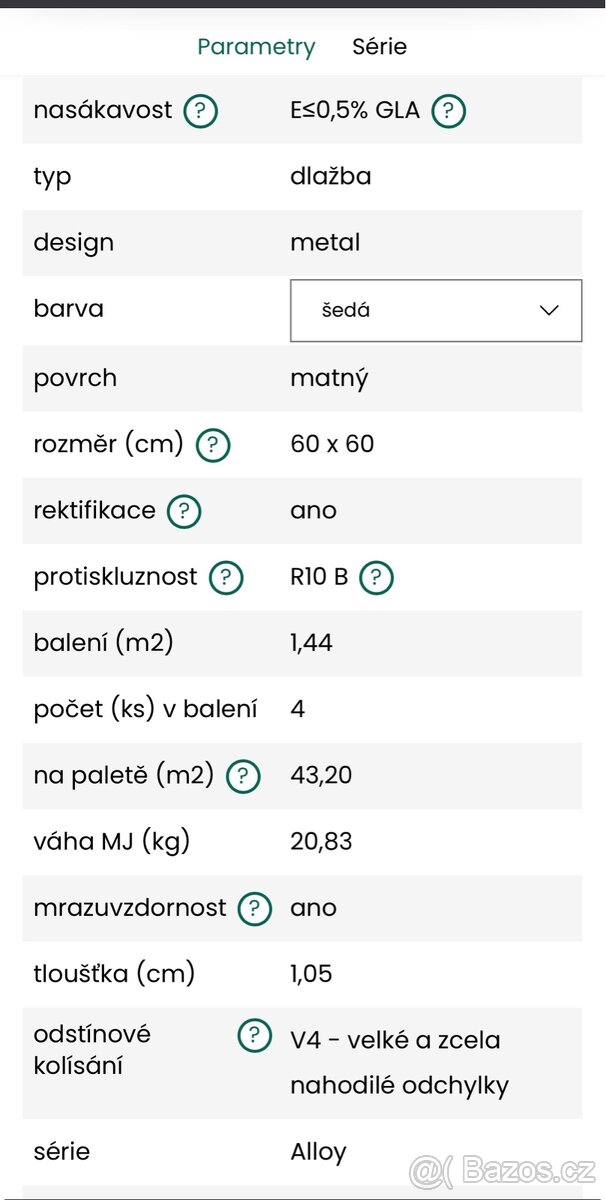
Task: Switch to the Parametry tab
Action: pos(256,47)
